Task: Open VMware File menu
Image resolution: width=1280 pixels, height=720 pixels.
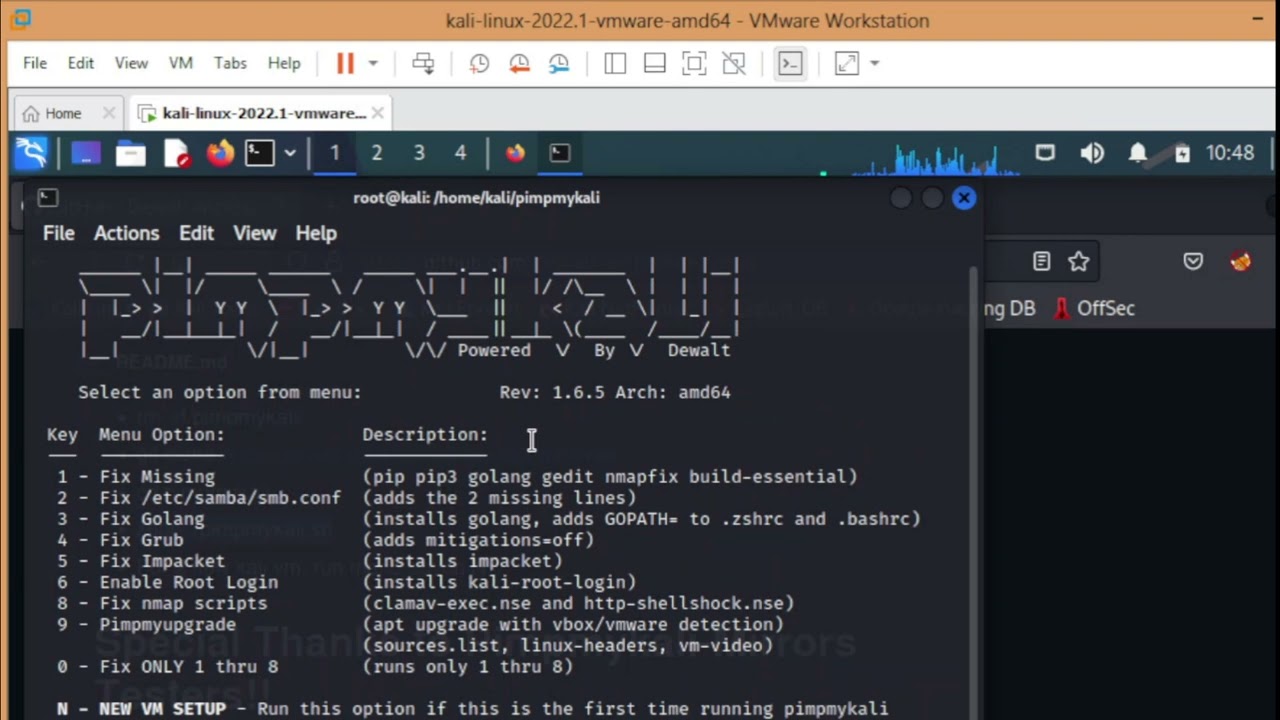Action: tap(35, 63)
